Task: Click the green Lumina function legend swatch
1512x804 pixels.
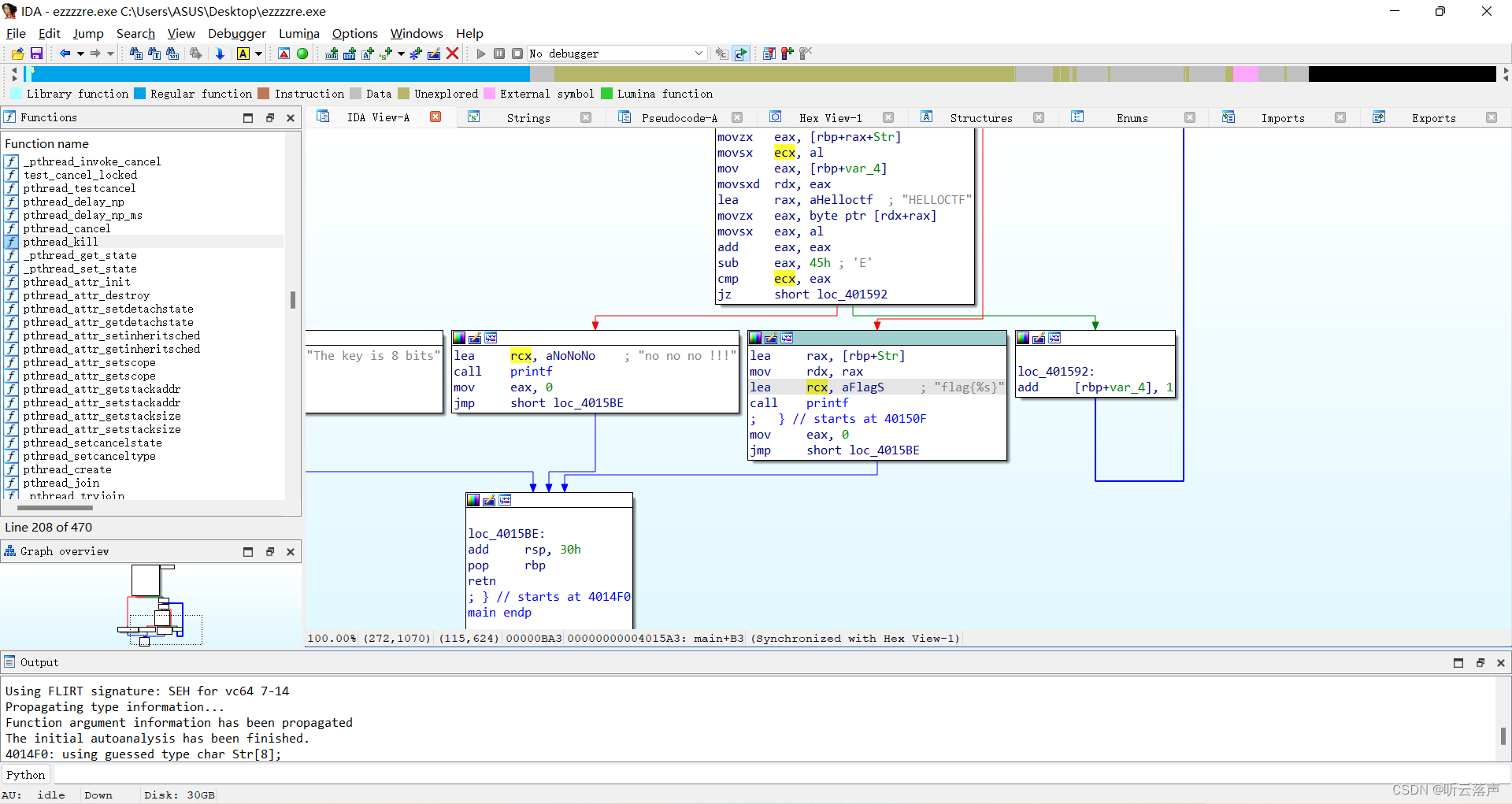Action: point(606,94)
